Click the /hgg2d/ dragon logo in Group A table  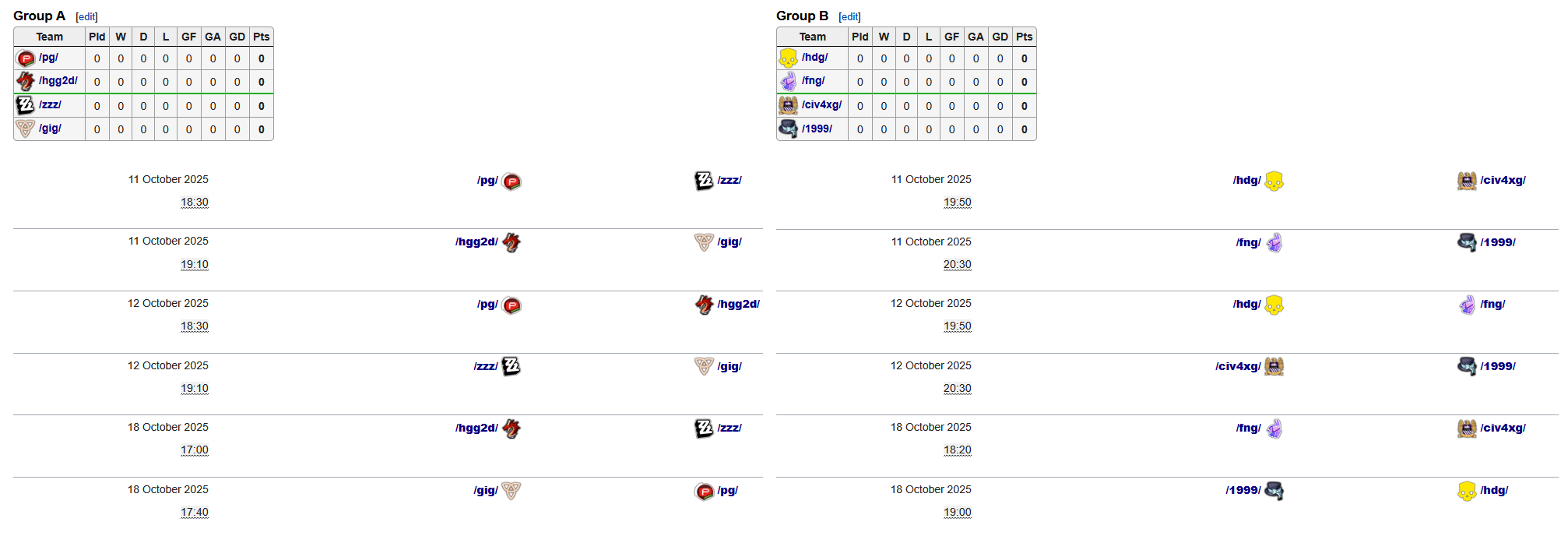click(x=26, y=81)
